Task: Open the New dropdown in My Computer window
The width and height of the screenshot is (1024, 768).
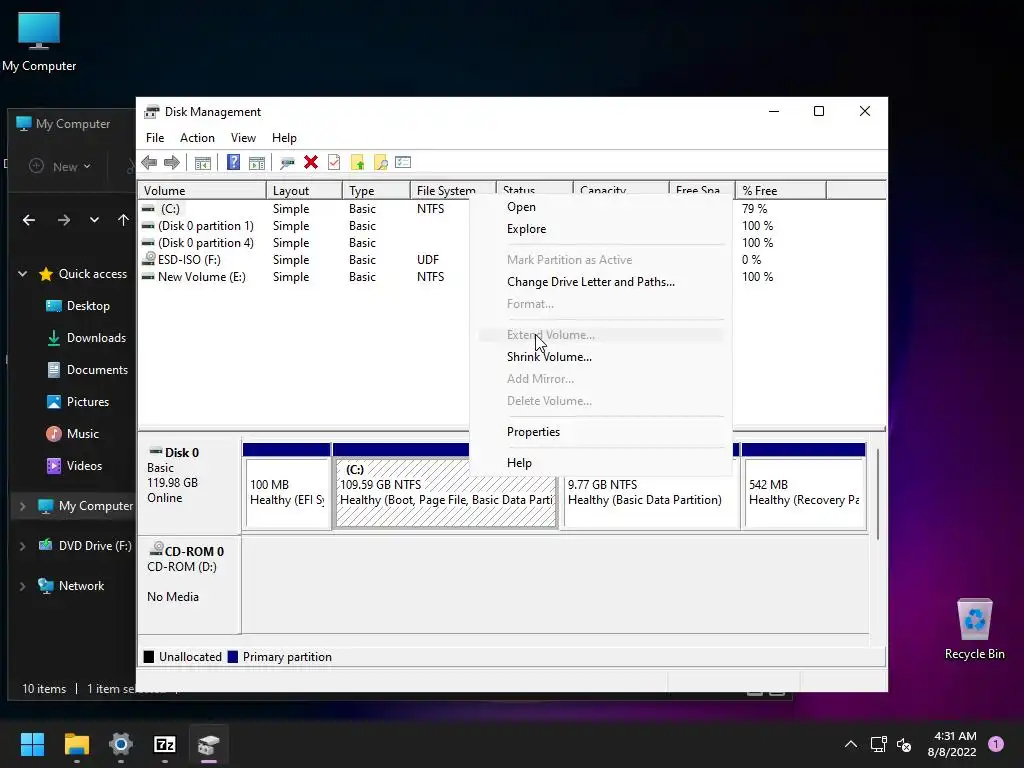Action: (60, 167)
